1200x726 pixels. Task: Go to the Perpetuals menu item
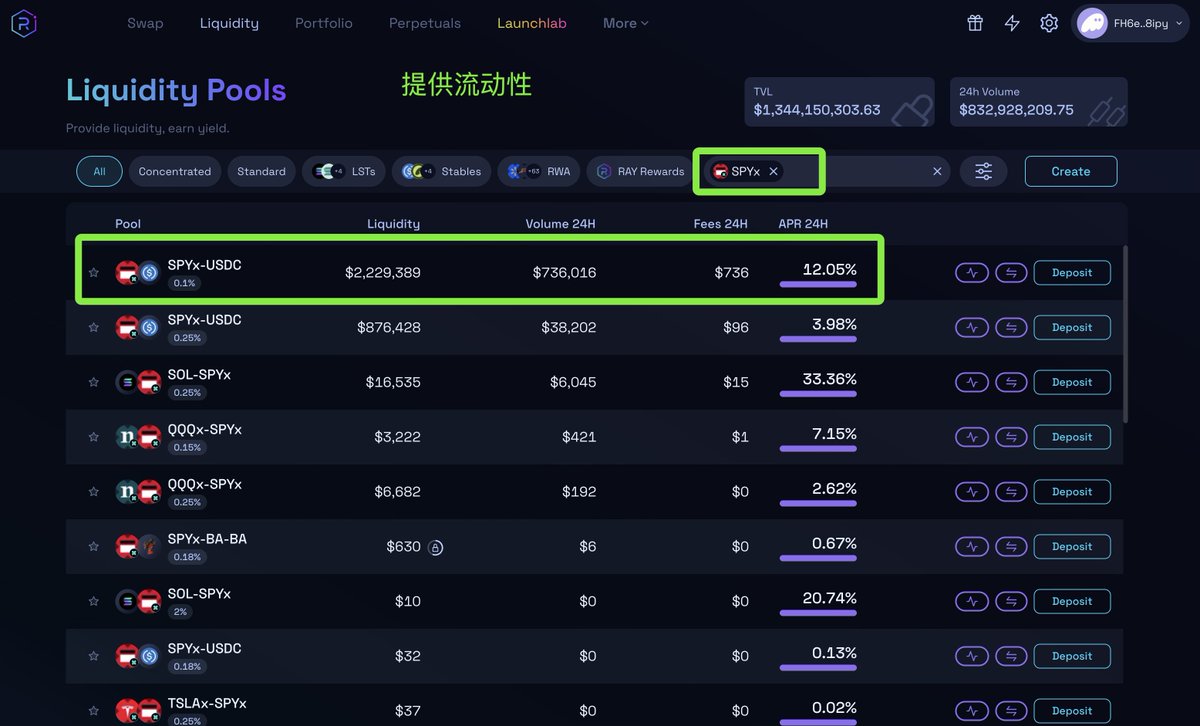pos(425,23)
